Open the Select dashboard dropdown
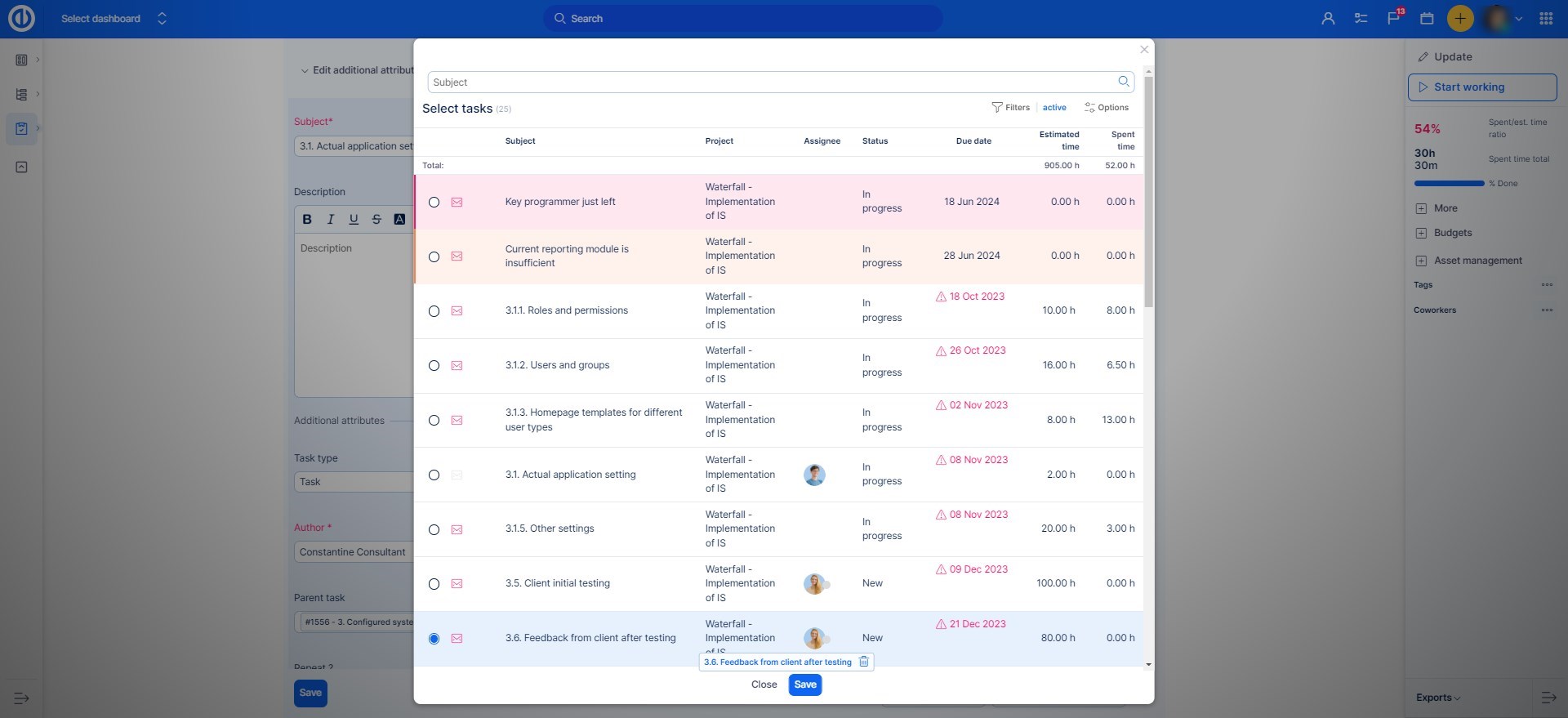The height and width of the screenshot is (718, 1568). (x=114, y=18)
